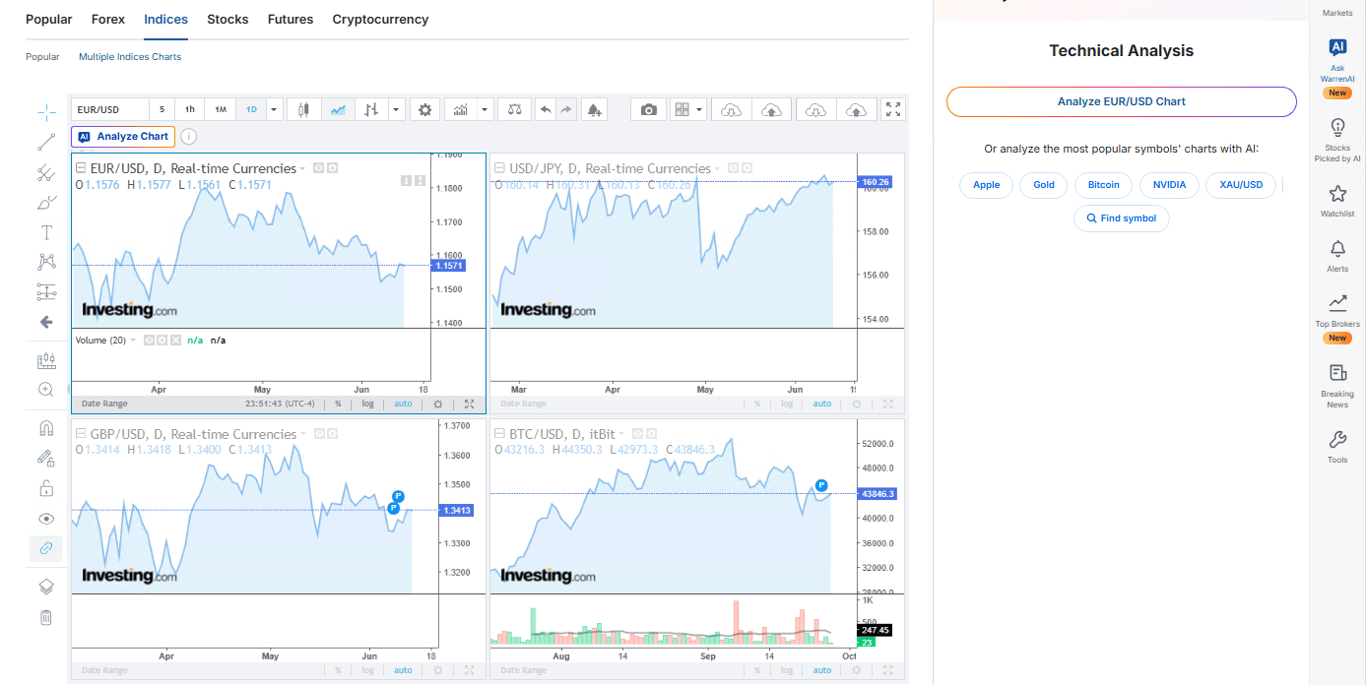Open compare symbols scales icon
The width and height of the screenshot is (1366, 685).
(x=515, y=110)
